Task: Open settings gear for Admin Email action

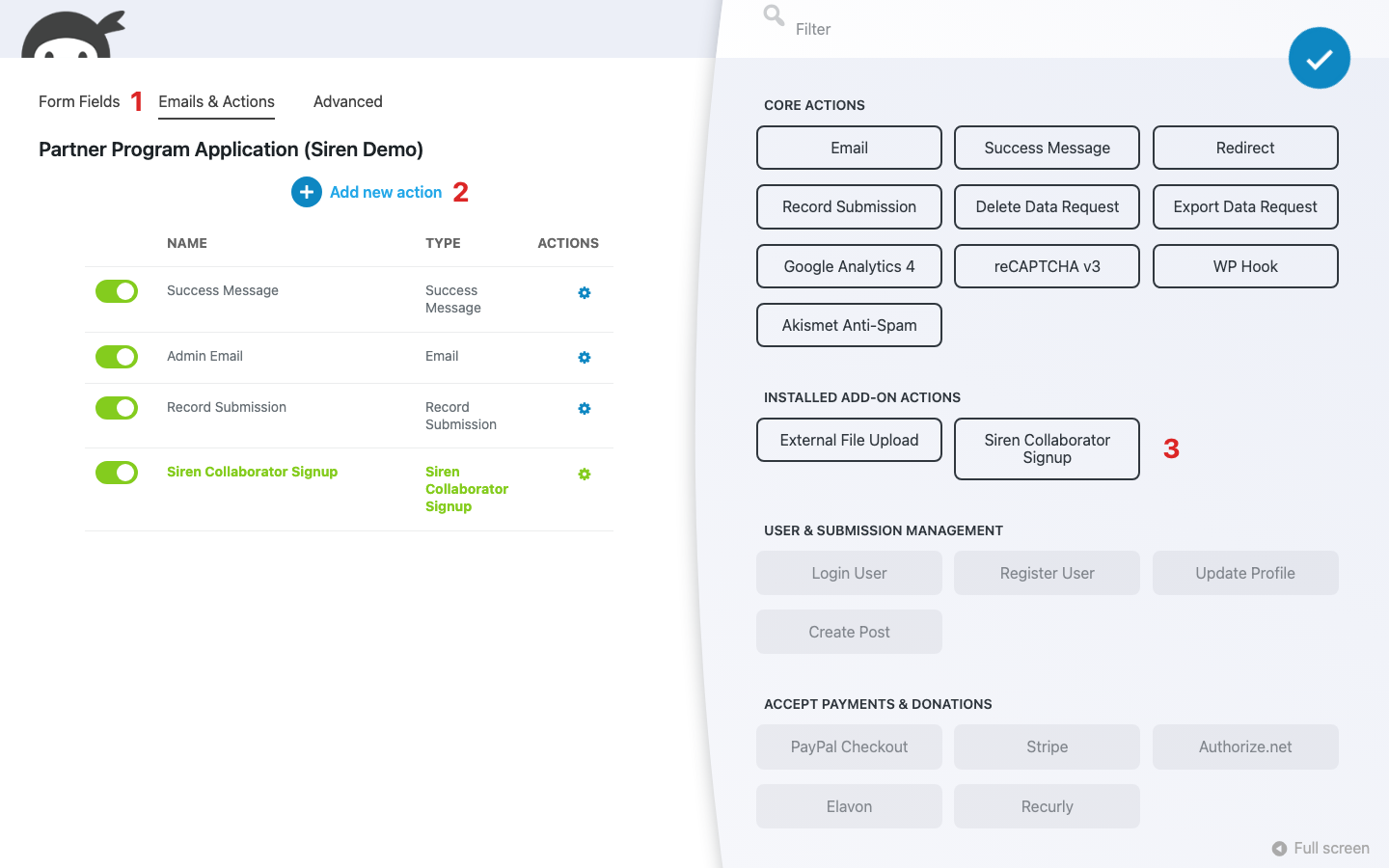Action: point(585,358)
